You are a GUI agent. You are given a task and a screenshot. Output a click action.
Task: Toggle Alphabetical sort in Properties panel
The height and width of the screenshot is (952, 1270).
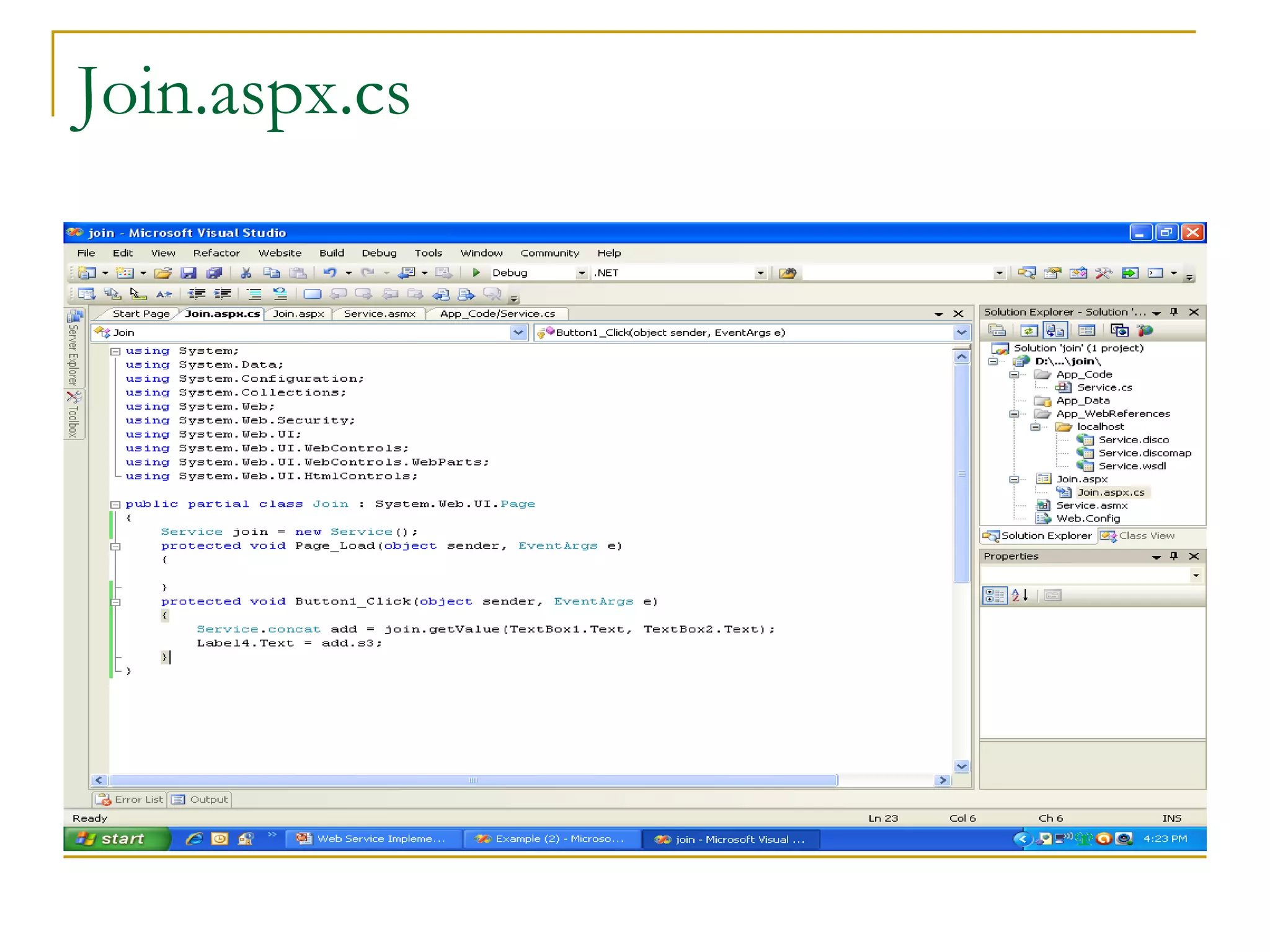coord(1020,596)
